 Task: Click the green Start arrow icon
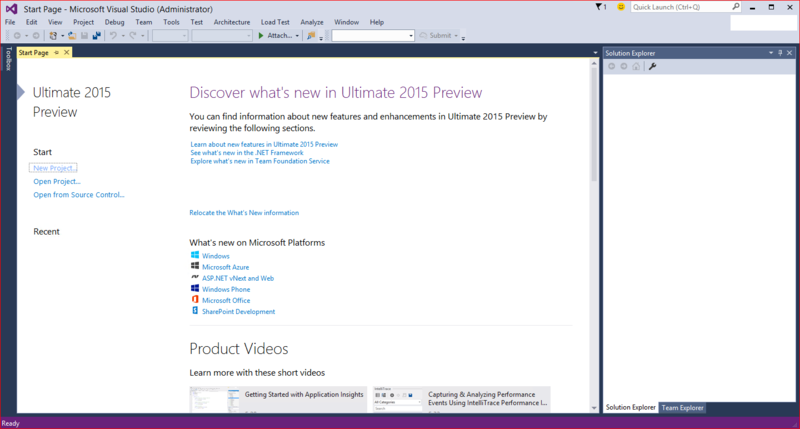coord(261,36)
